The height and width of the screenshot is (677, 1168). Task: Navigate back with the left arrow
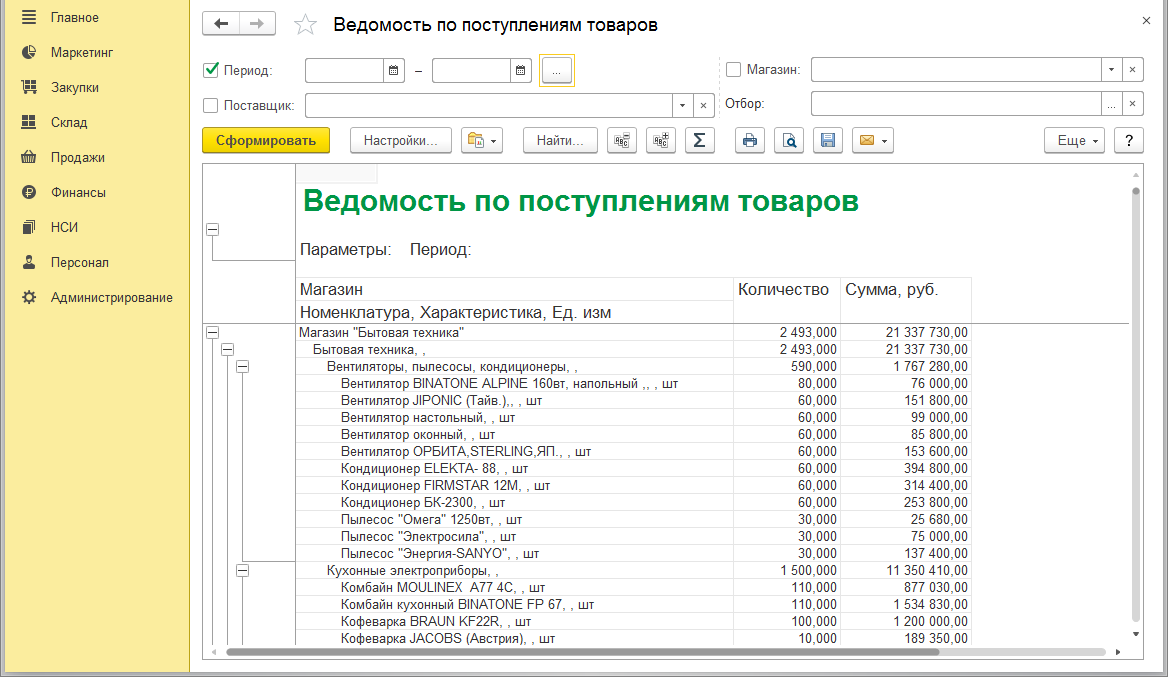click(x=220, y=24)
